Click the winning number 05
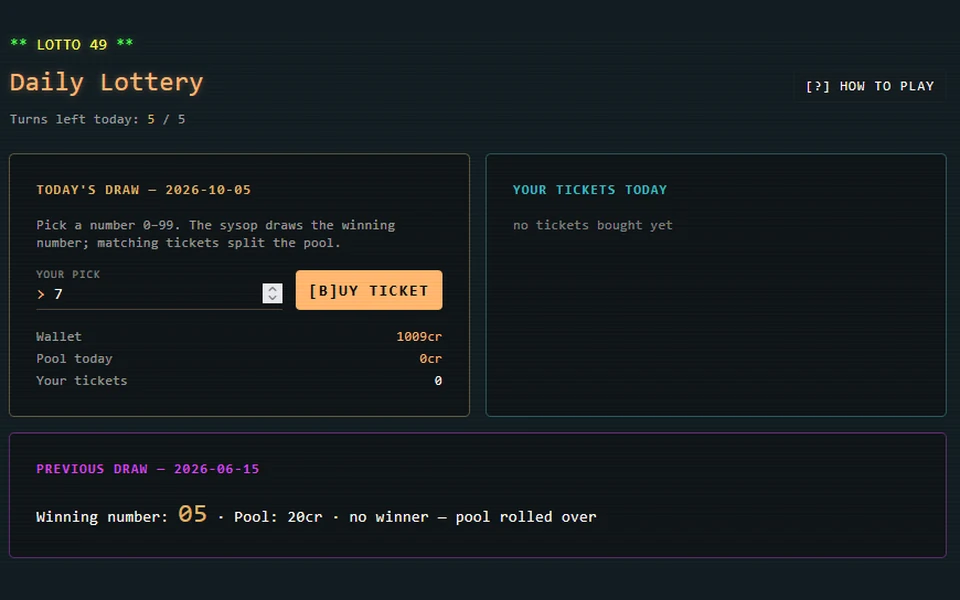The image size is (960, 600). click(192, 514)
